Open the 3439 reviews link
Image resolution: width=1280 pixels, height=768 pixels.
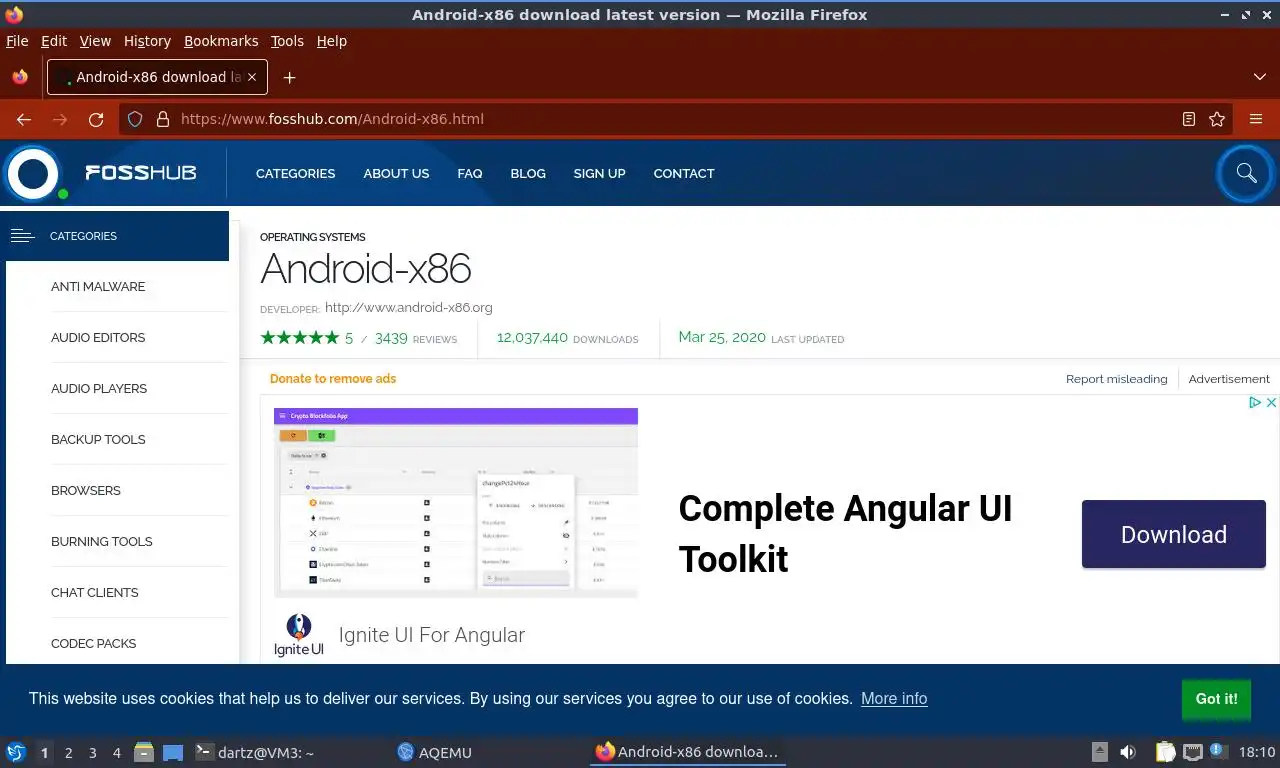pos(416,338)
